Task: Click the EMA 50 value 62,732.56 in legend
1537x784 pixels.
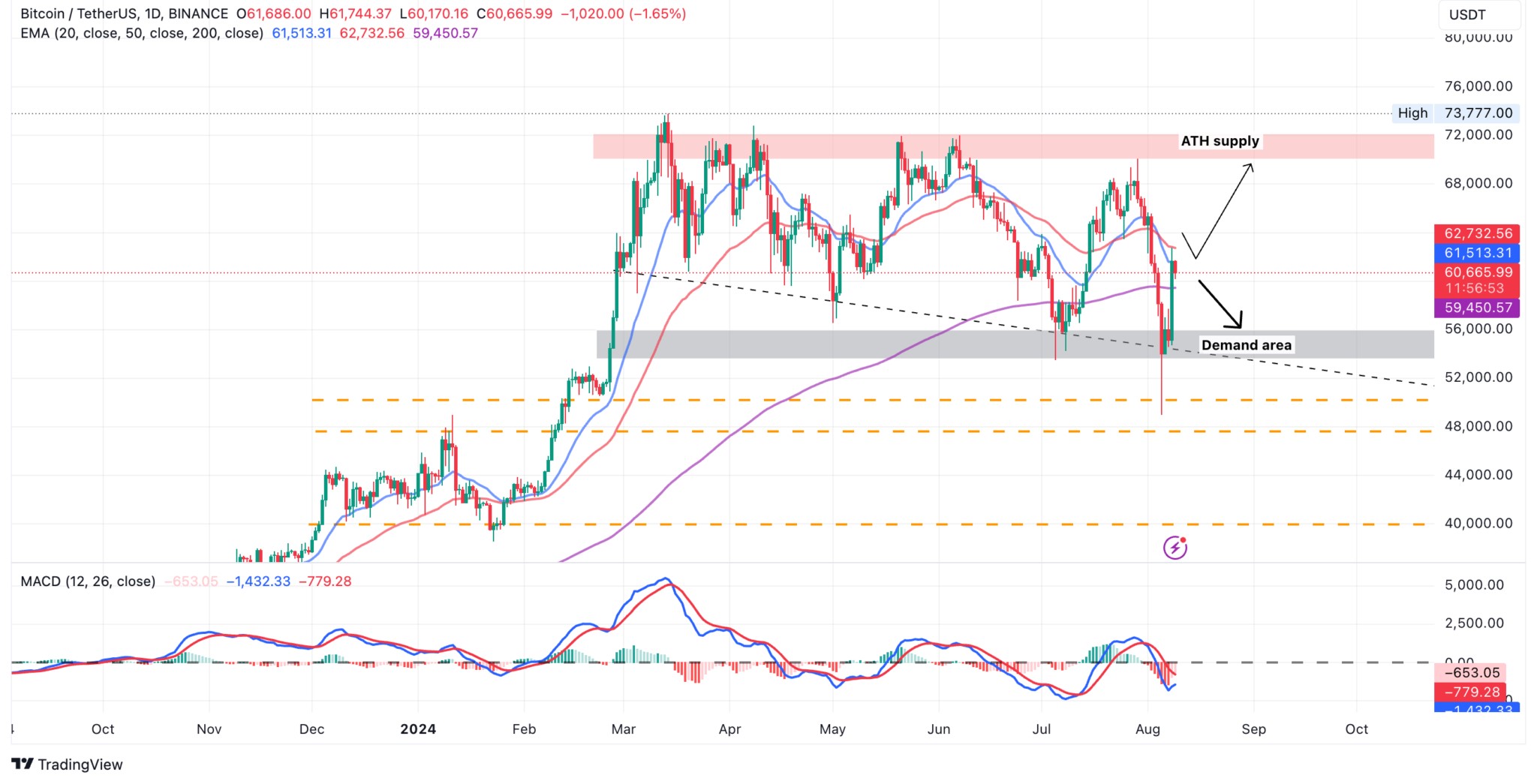Action: (372, 33)
